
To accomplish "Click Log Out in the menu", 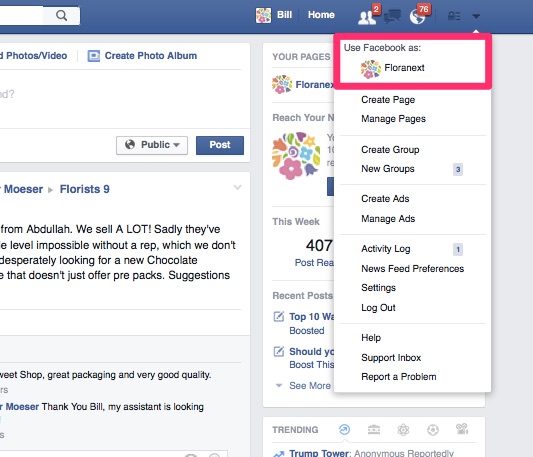I will (x=378, y=308).
